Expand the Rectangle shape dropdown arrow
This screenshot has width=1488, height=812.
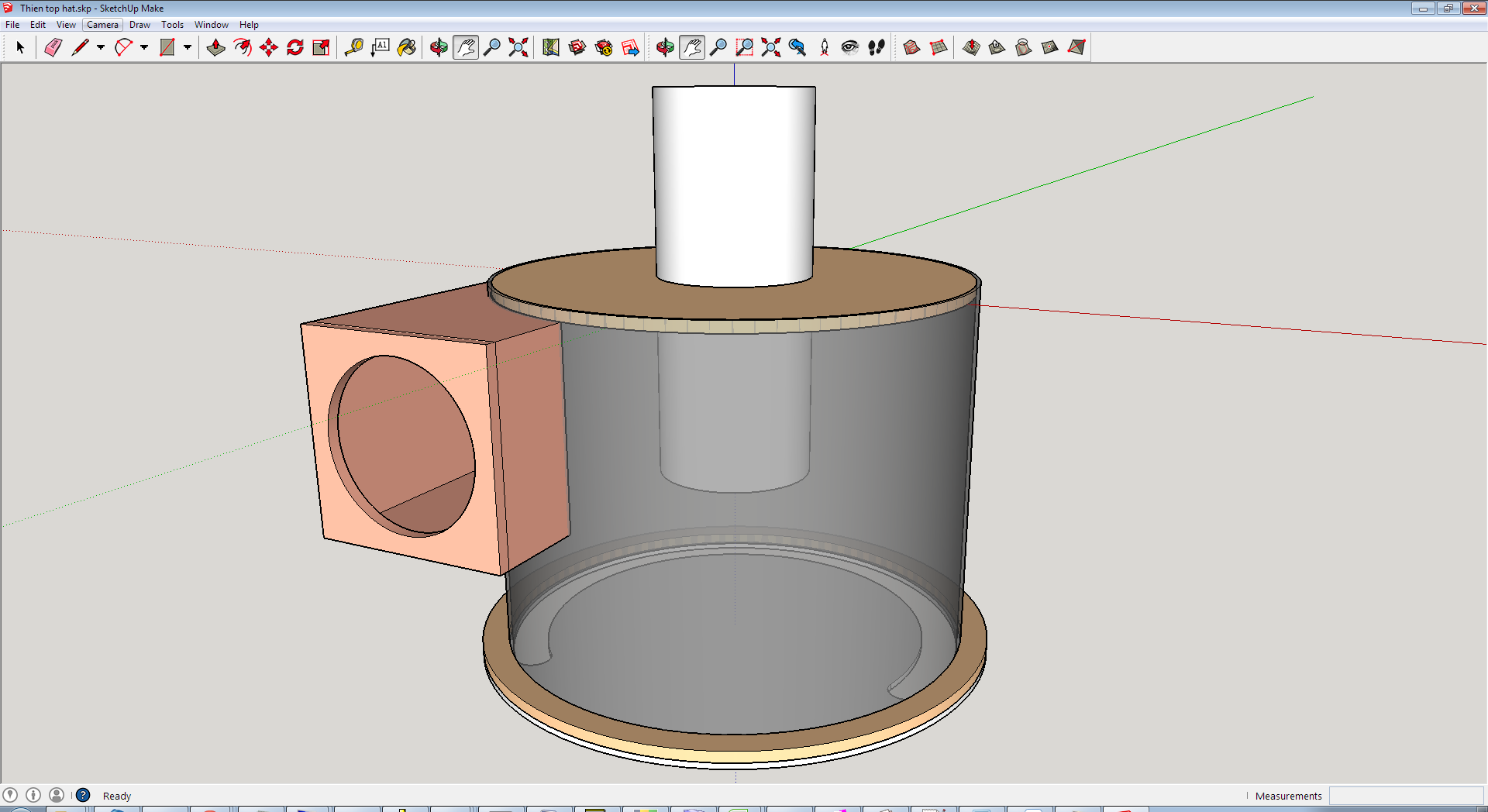pos(188,47)
